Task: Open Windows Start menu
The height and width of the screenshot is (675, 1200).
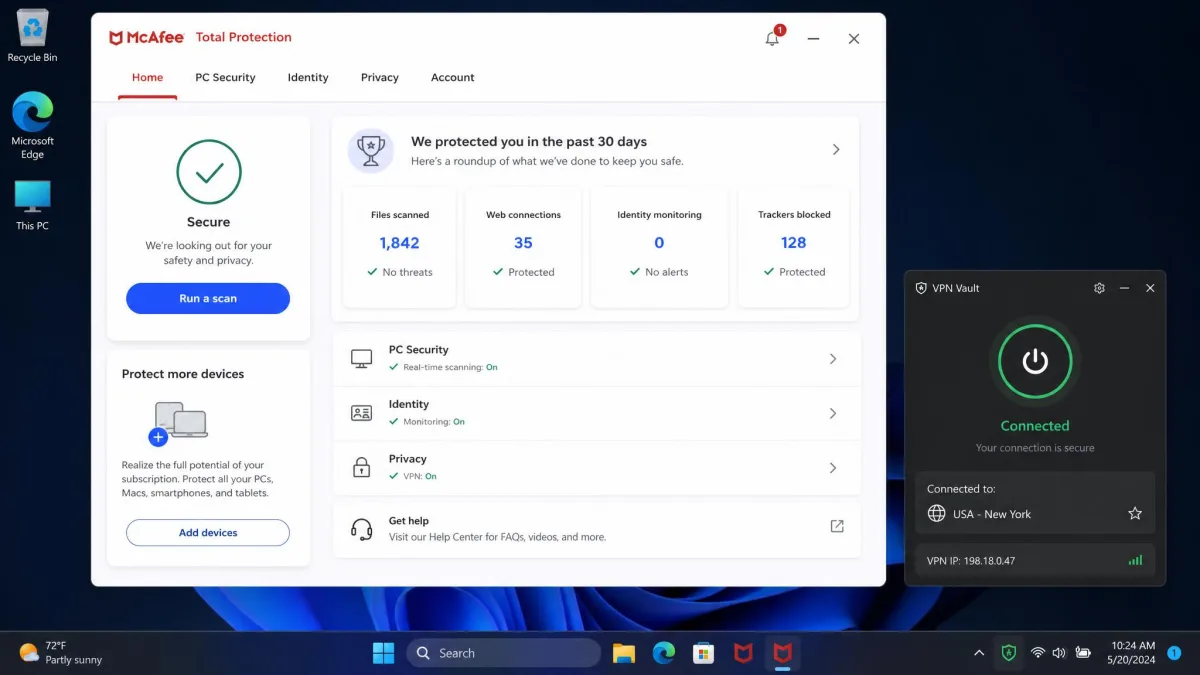Action: click(383, 653)
